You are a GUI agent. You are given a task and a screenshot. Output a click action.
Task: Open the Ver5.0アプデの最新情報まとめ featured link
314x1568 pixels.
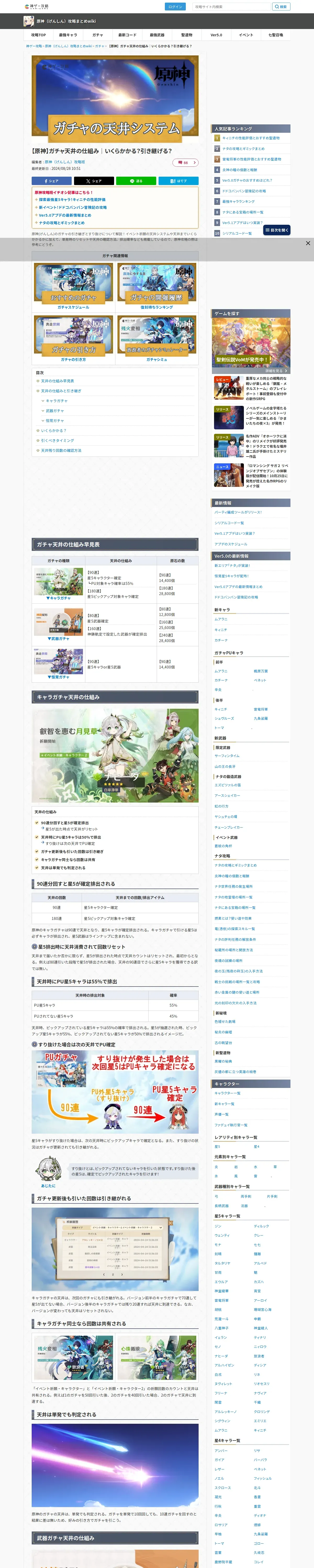pyautogui.click(x=65, y=215)
